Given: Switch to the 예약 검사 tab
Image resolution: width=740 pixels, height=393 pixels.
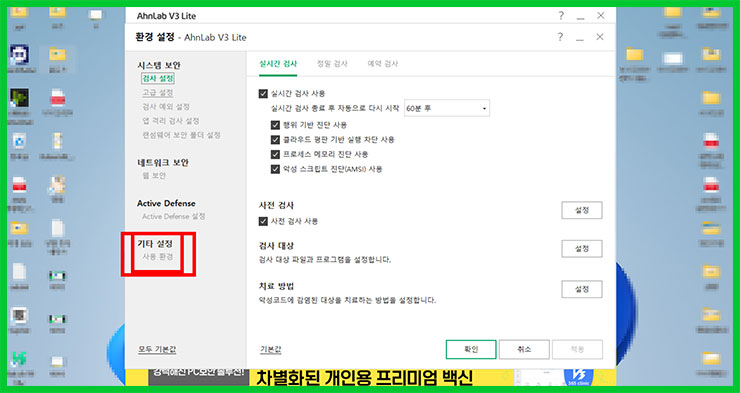Looking at the screenshot, I should click(x=383, y=64).
